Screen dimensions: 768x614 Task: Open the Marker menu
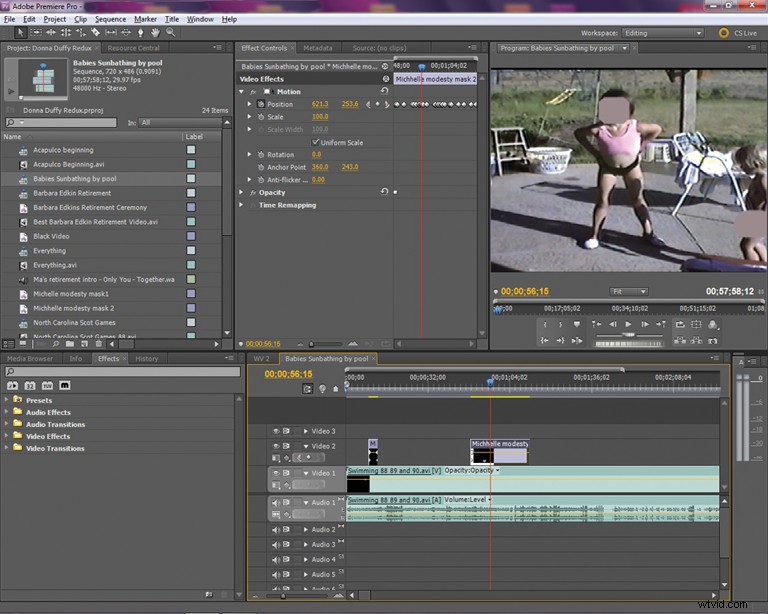coord(145,19)
